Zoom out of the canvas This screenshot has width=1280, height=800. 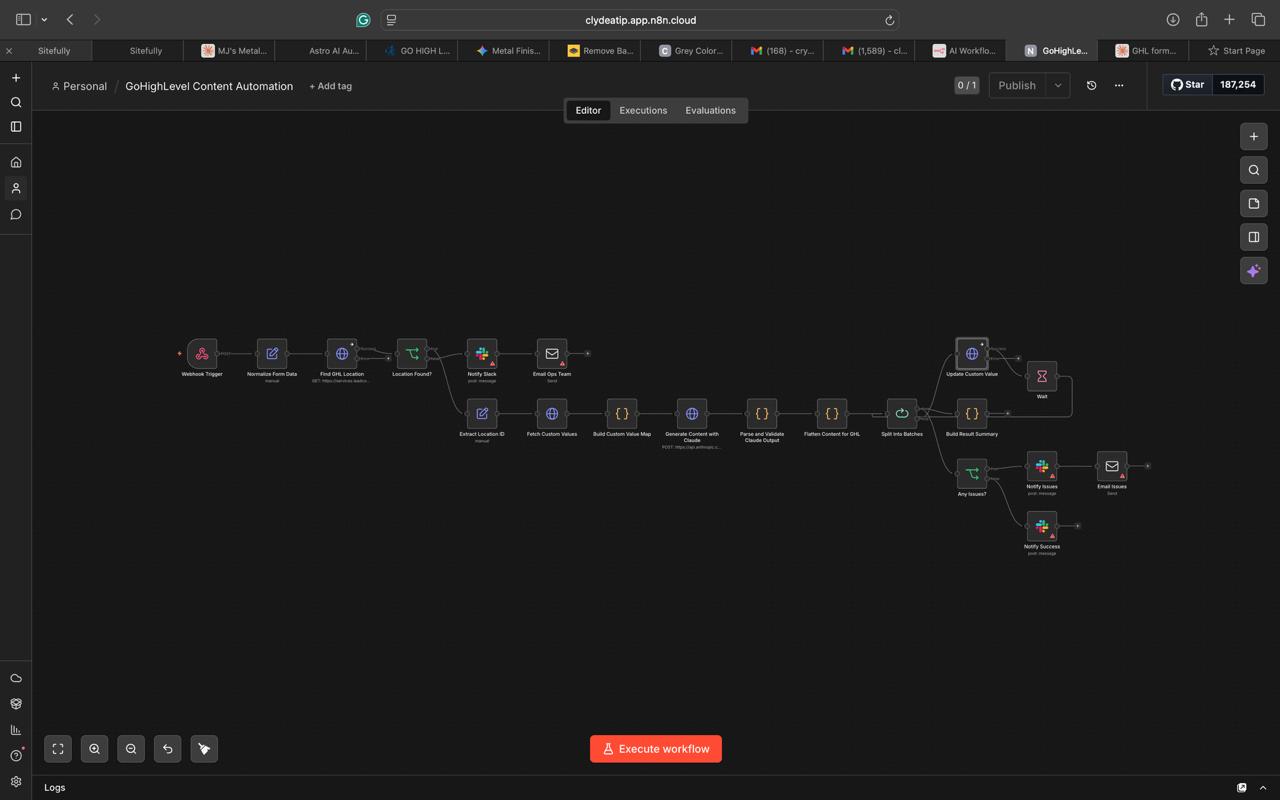pyautogui.click(x=131, y=749)
